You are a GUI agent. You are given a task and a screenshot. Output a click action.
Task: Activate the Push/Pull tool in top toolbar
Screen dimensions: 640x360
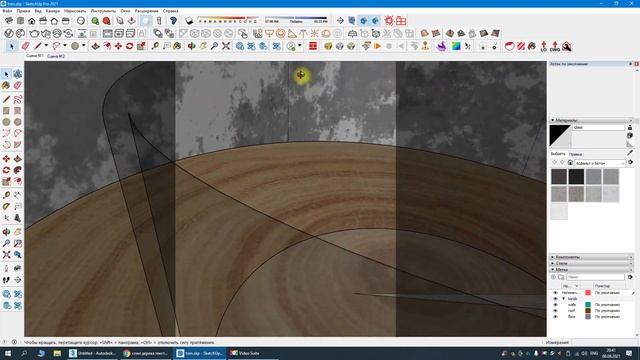(x=95, y=46)
